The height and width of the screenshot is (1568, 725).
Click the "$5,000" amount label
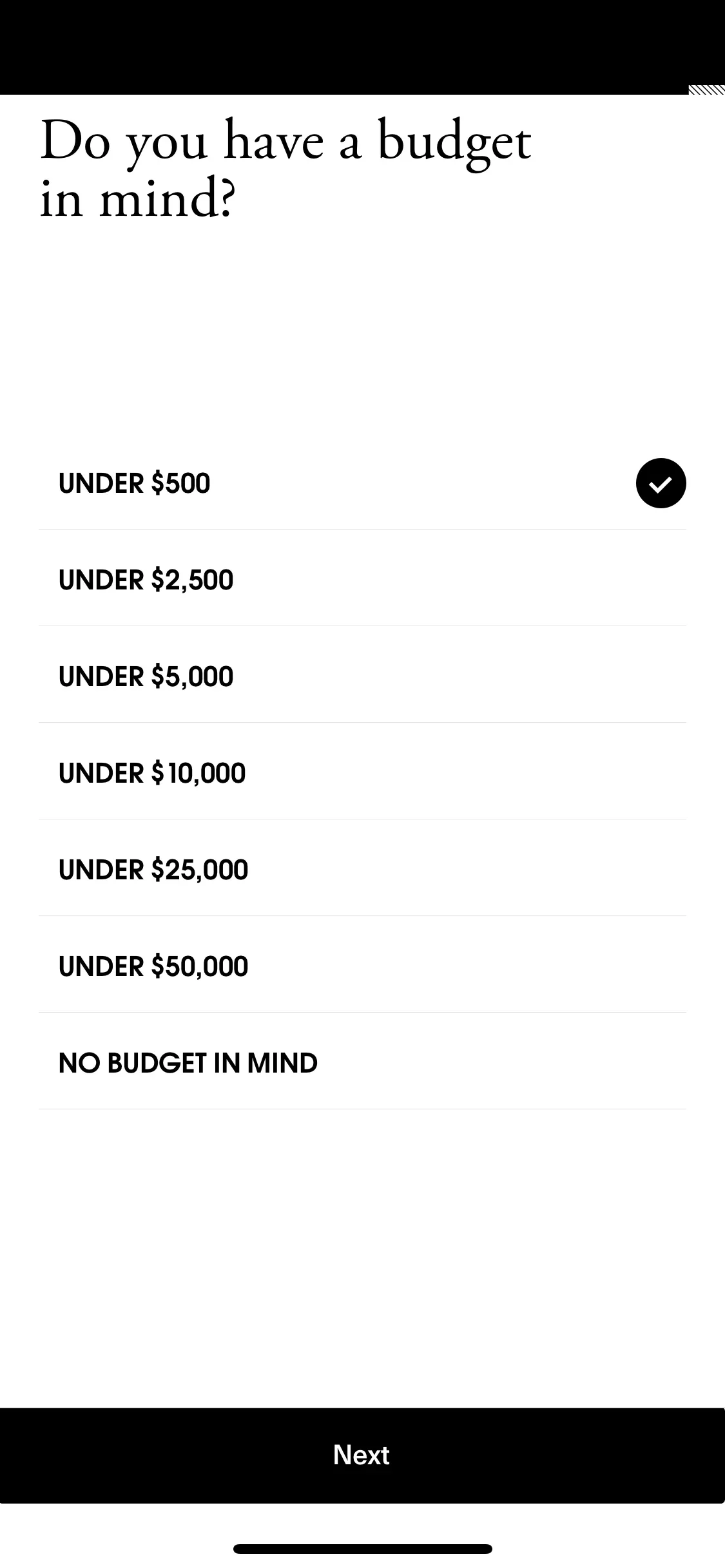tap(192, 677)
